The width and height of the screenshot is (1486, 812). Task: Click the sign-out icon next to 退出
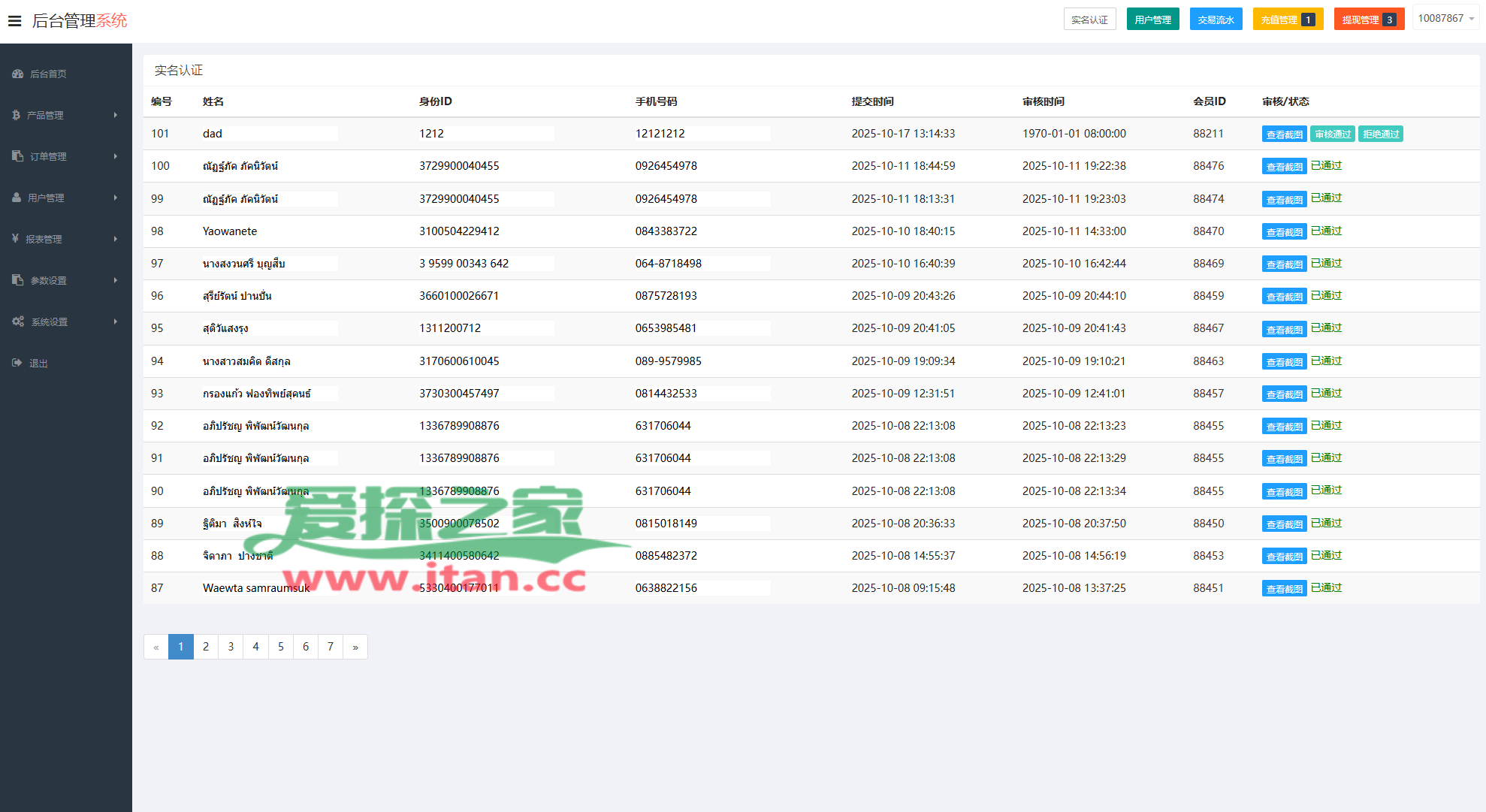point(17,363)
